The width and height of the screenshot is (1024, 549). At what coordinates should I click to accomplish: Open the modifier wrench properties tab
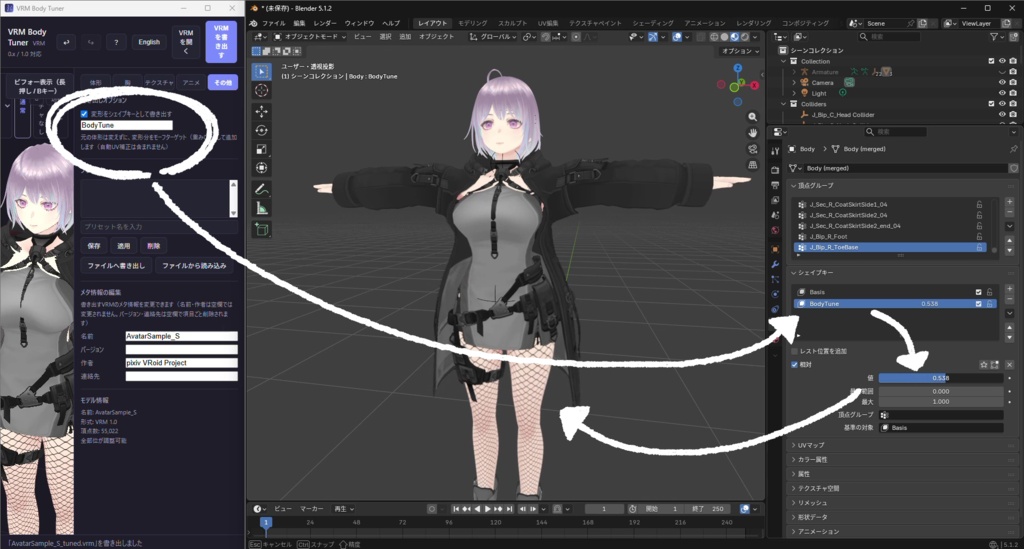coord(775,264)
